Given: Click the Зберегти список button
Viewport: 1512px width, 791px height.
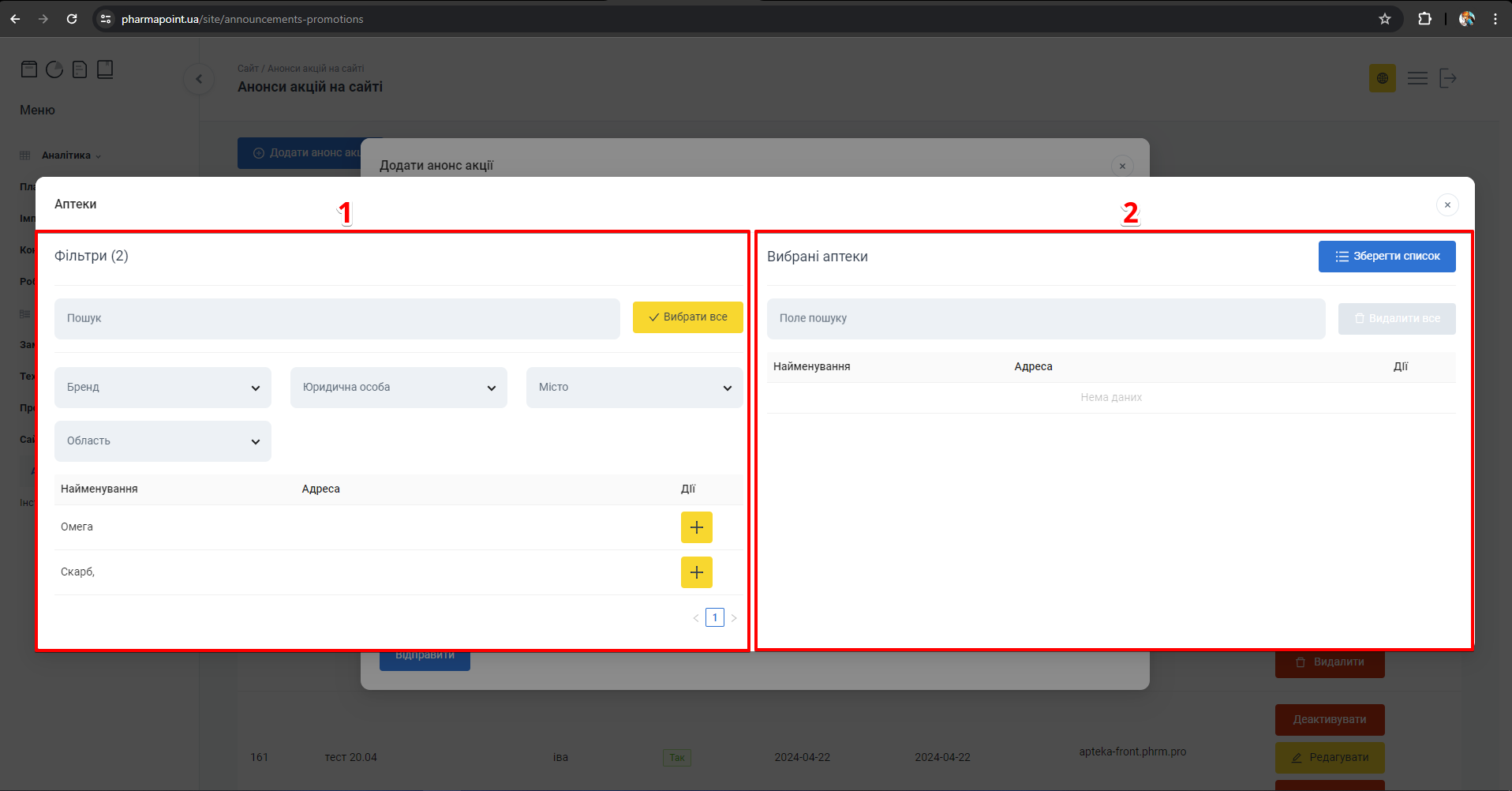Looking at the screenshot, I should (x=1387, y=257).
